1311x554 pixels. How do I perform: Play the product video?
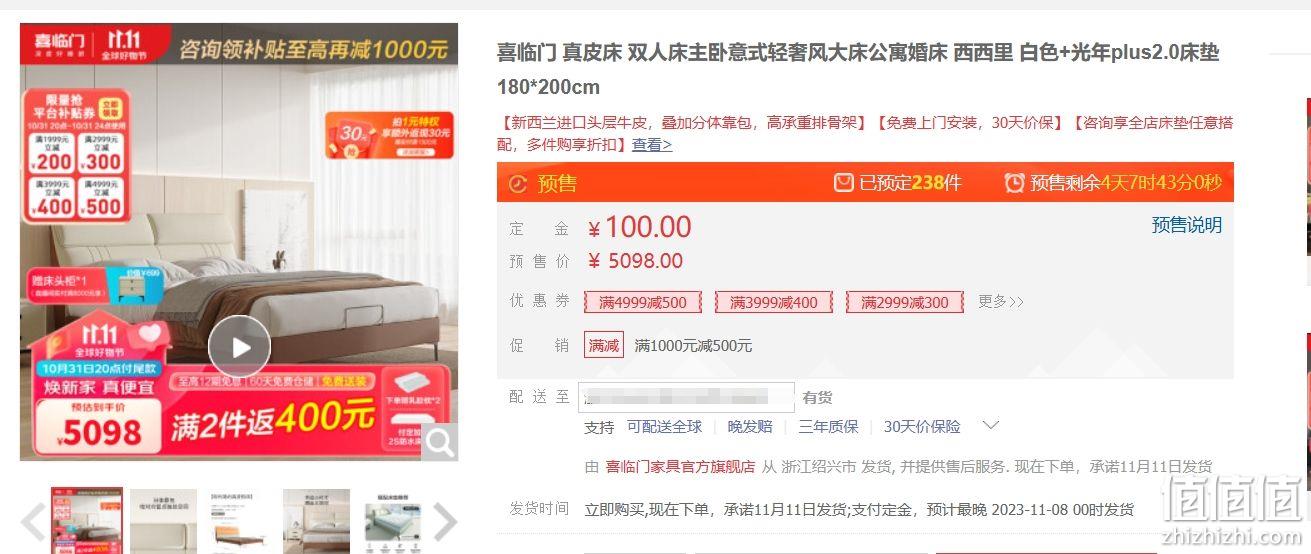tap(239, 347)
